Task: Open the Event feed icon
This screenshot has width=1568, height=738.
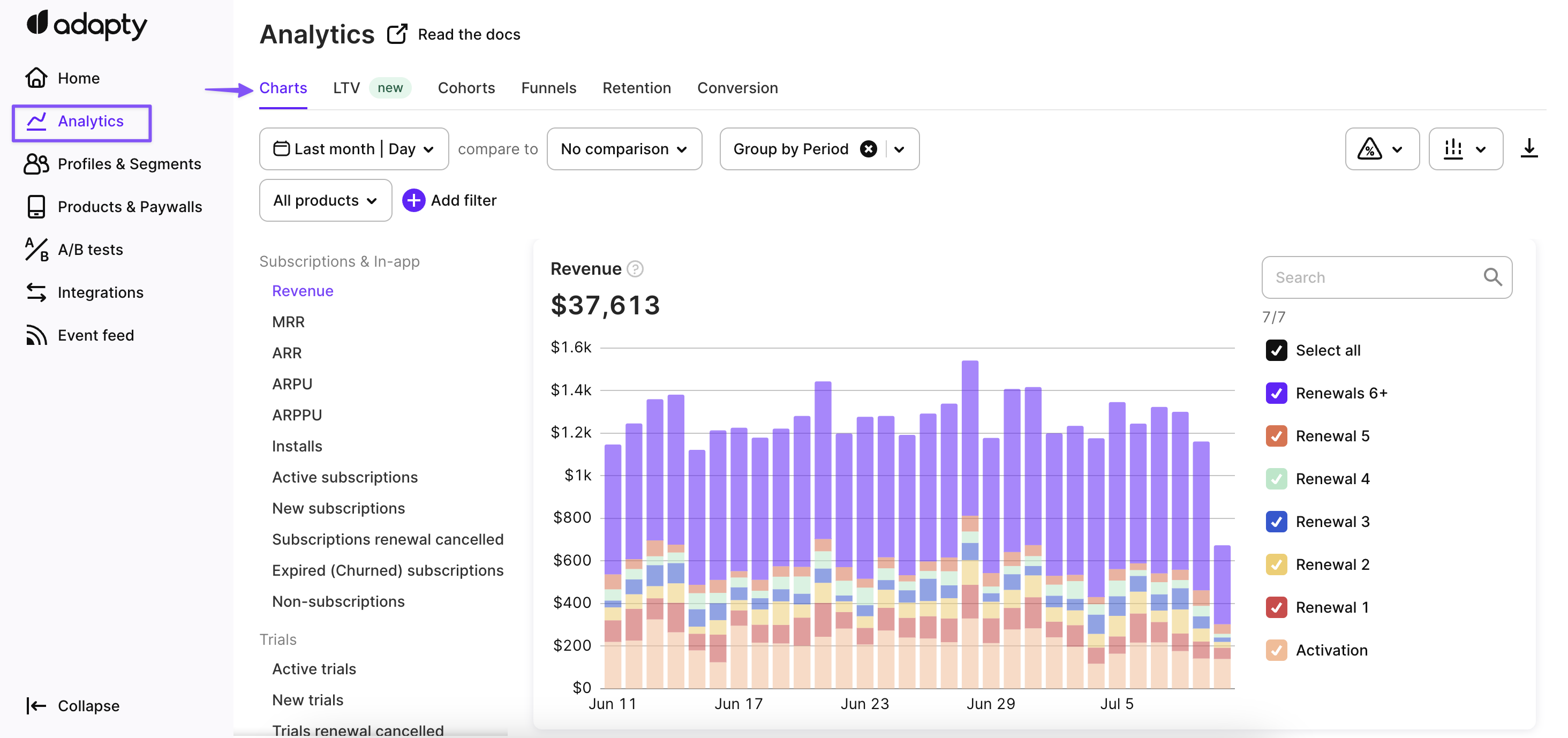Action: (36, 335)
